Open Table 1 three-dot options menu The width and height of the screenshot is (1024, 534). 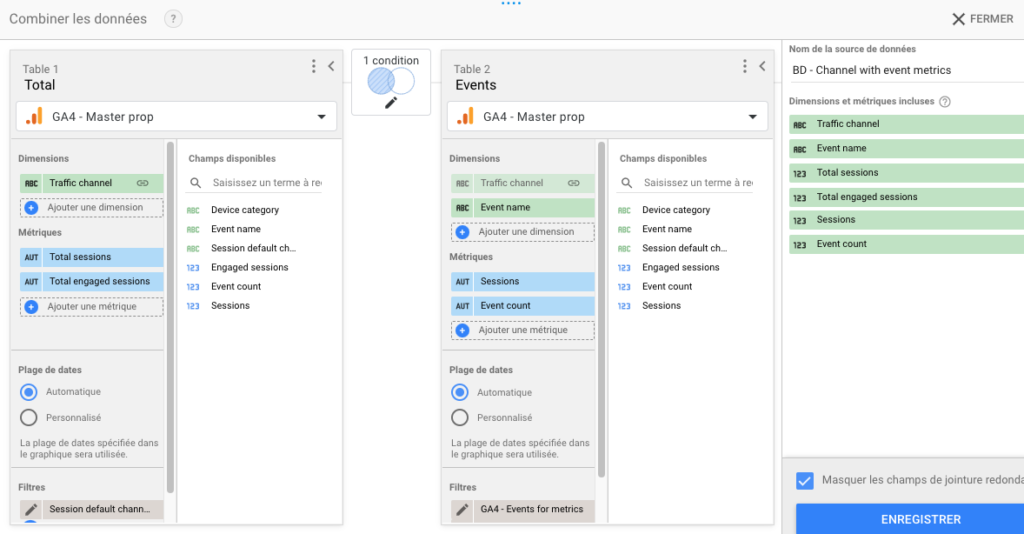point(313,66)
